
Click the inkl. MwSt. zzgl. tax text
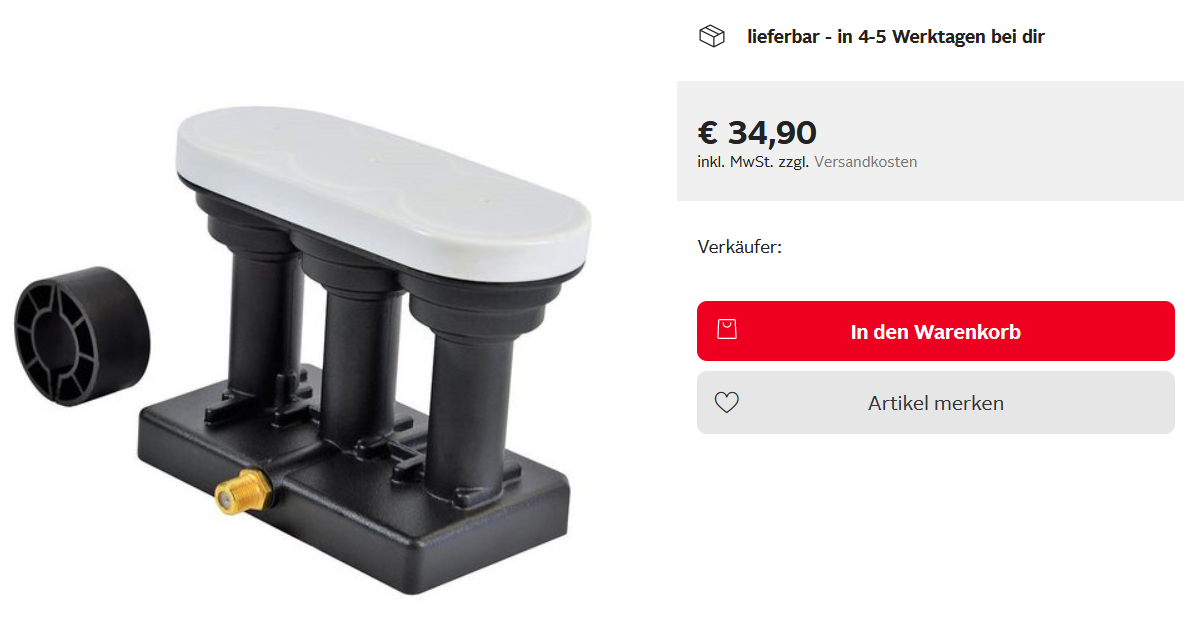click(753, 162)
